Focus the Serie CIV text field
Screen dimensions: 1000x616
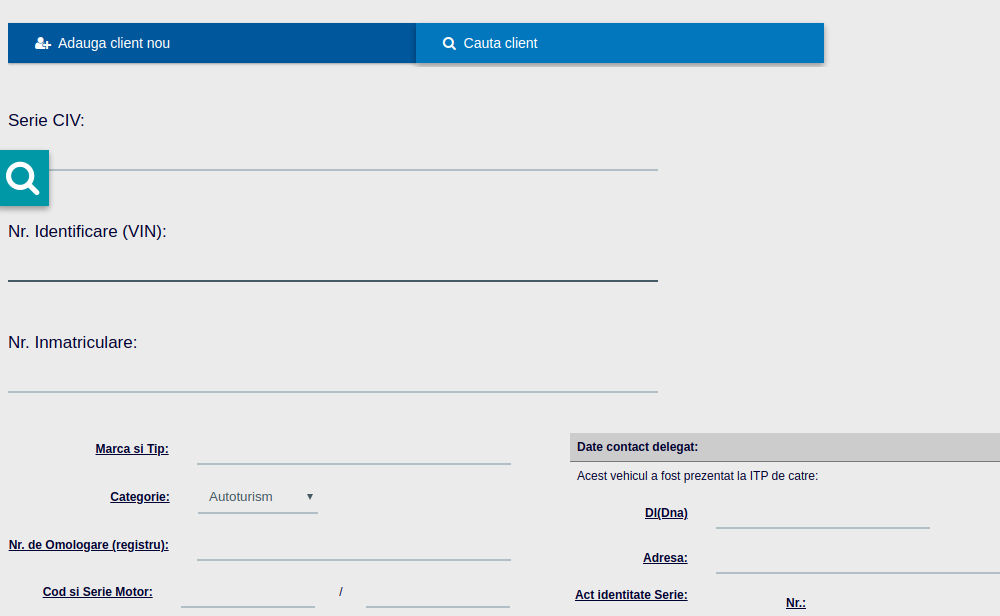[350, 156]
